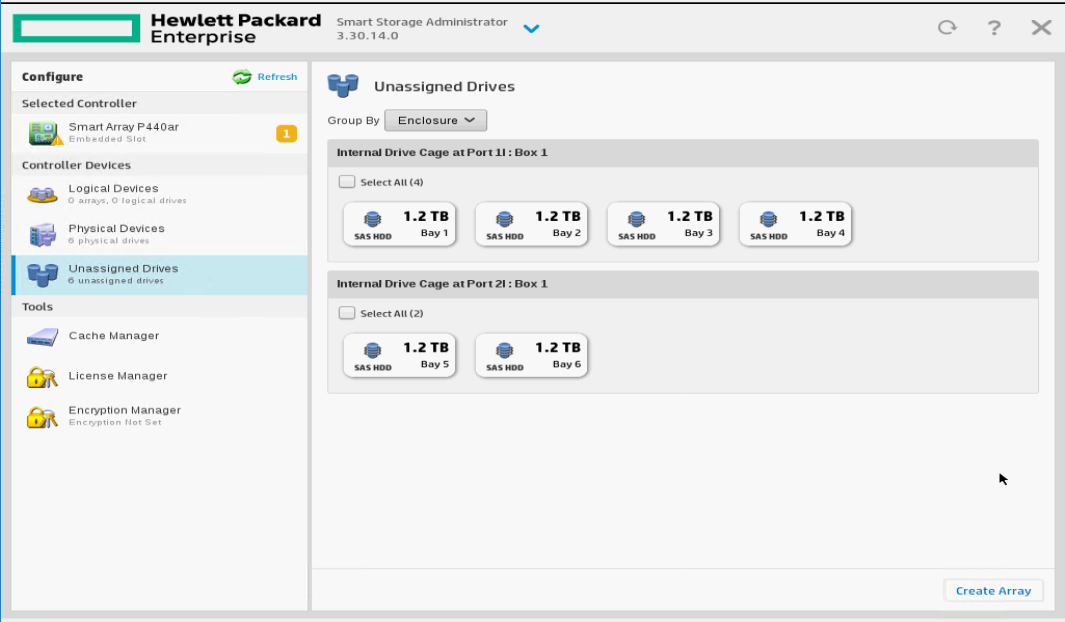Select the Bay 1 drive card
Viewport: 1065px width, 622px height.
(399, 224)
